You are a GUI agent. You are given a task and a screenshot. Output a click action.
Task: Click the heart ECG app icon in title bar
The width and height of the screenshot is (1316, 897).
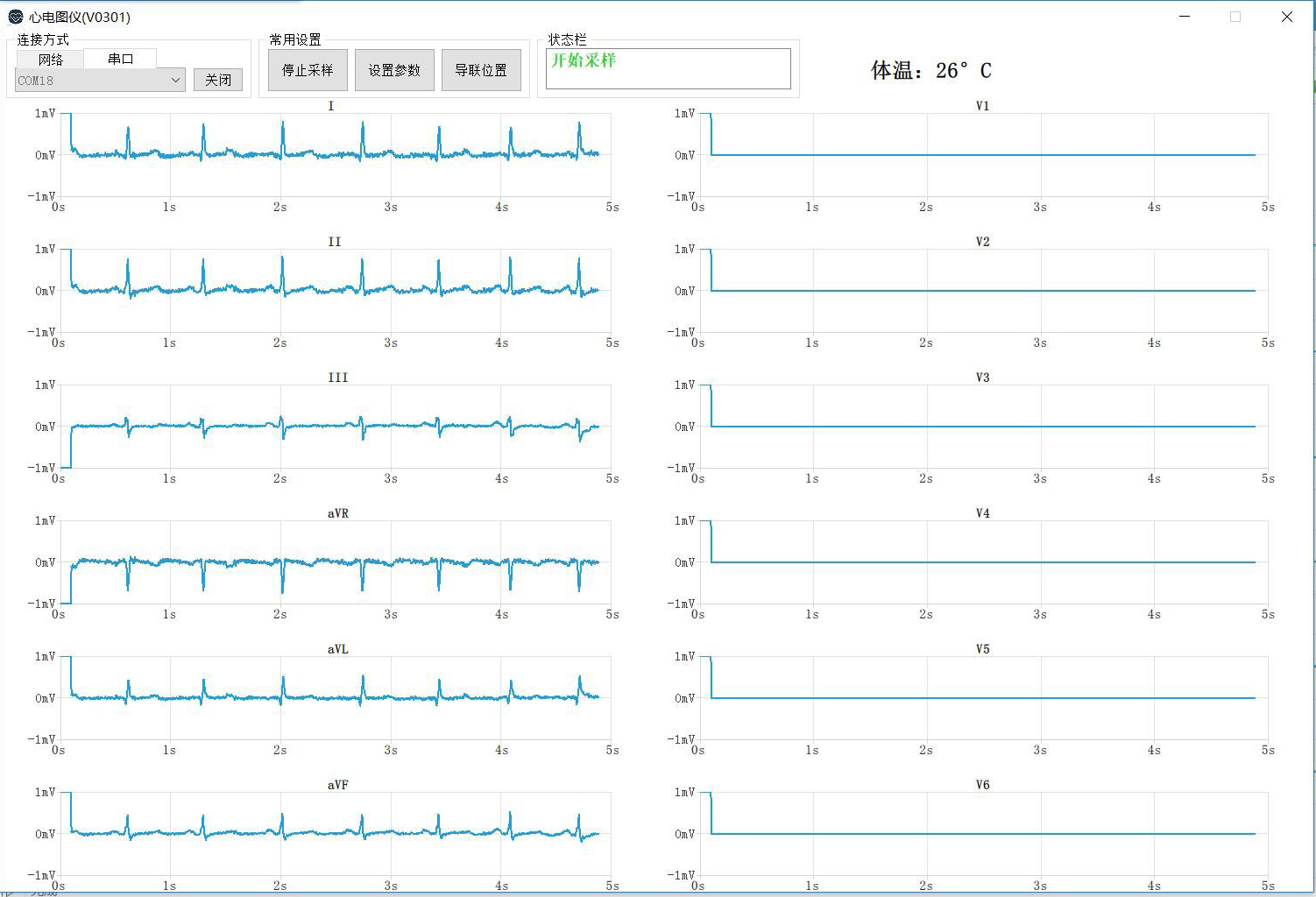[x=16, y=17]
